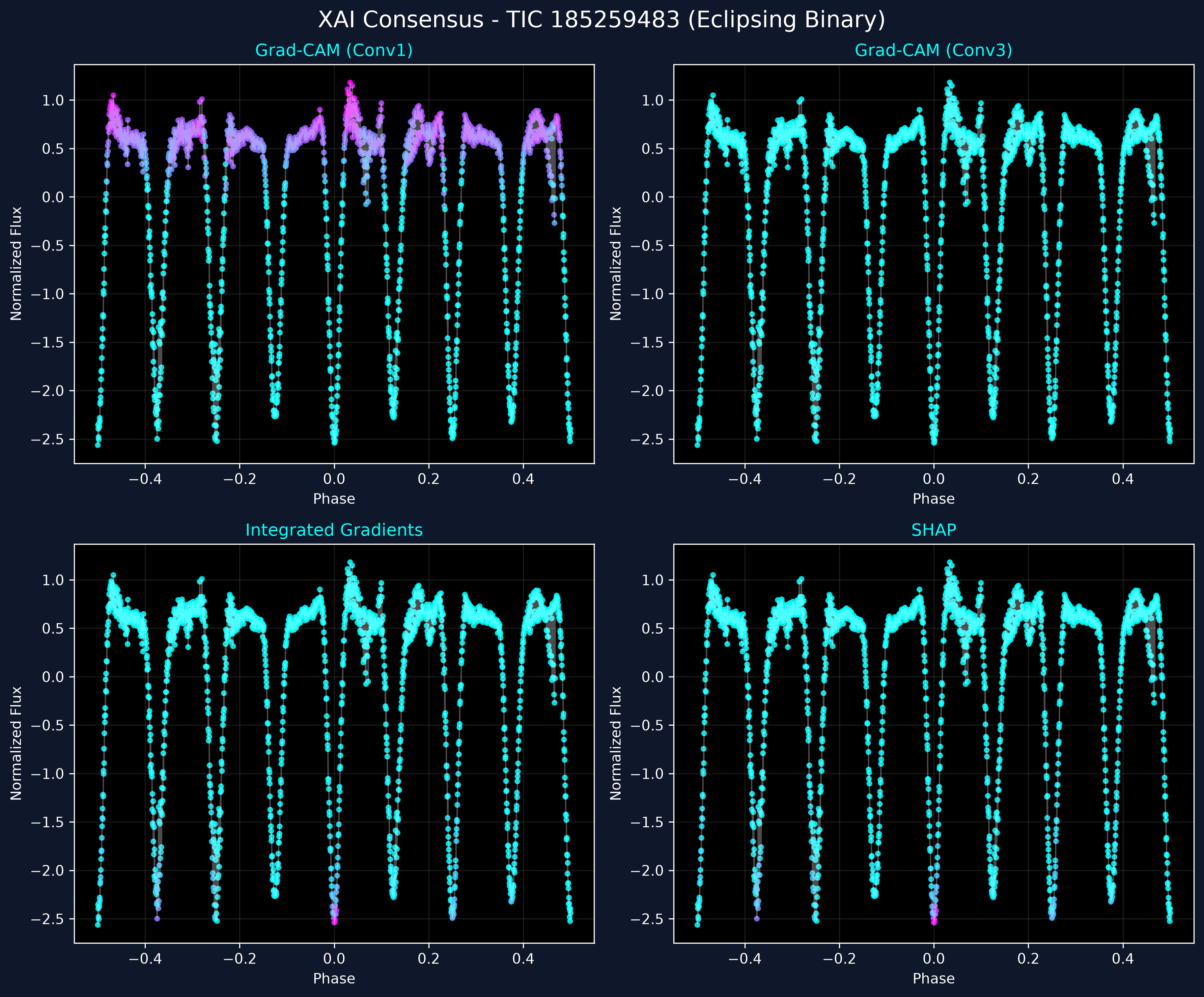Click the "−0.2" phase tick of Grad-CAM (Conv3) plot
This screenshot has height=997, width=1204.
click(839, 479)
